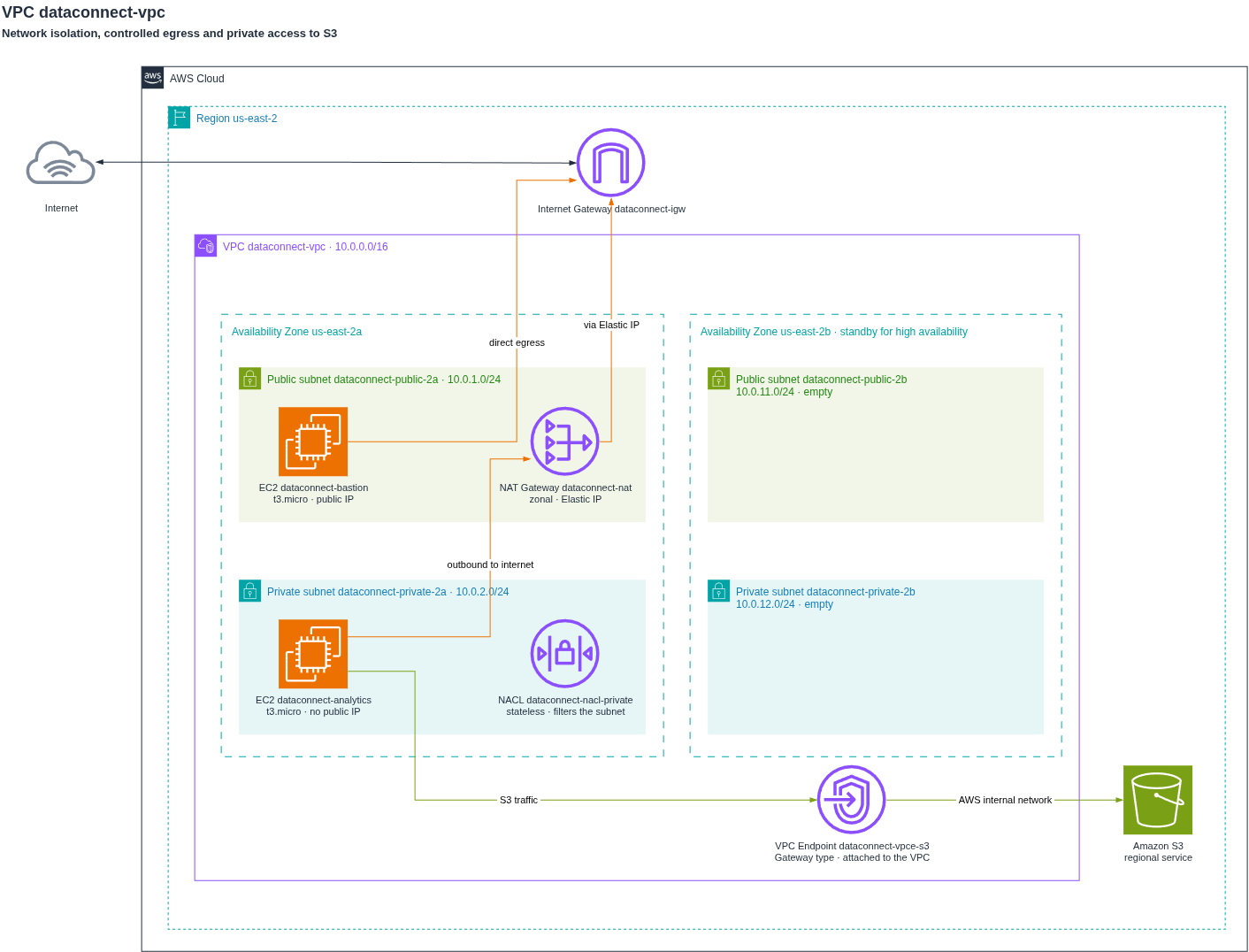Screen dimensions: 1249x952
Task: Click the EC2 dataconnect-analytics instance icon
Action: click(x=313, y=654)
